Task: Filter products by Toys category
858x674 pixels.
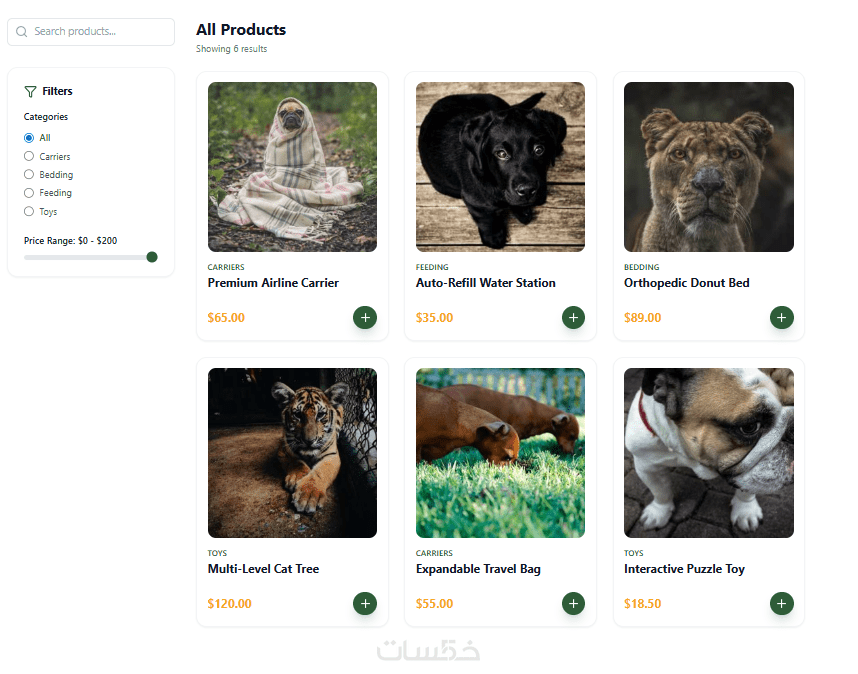Action: 29,212
